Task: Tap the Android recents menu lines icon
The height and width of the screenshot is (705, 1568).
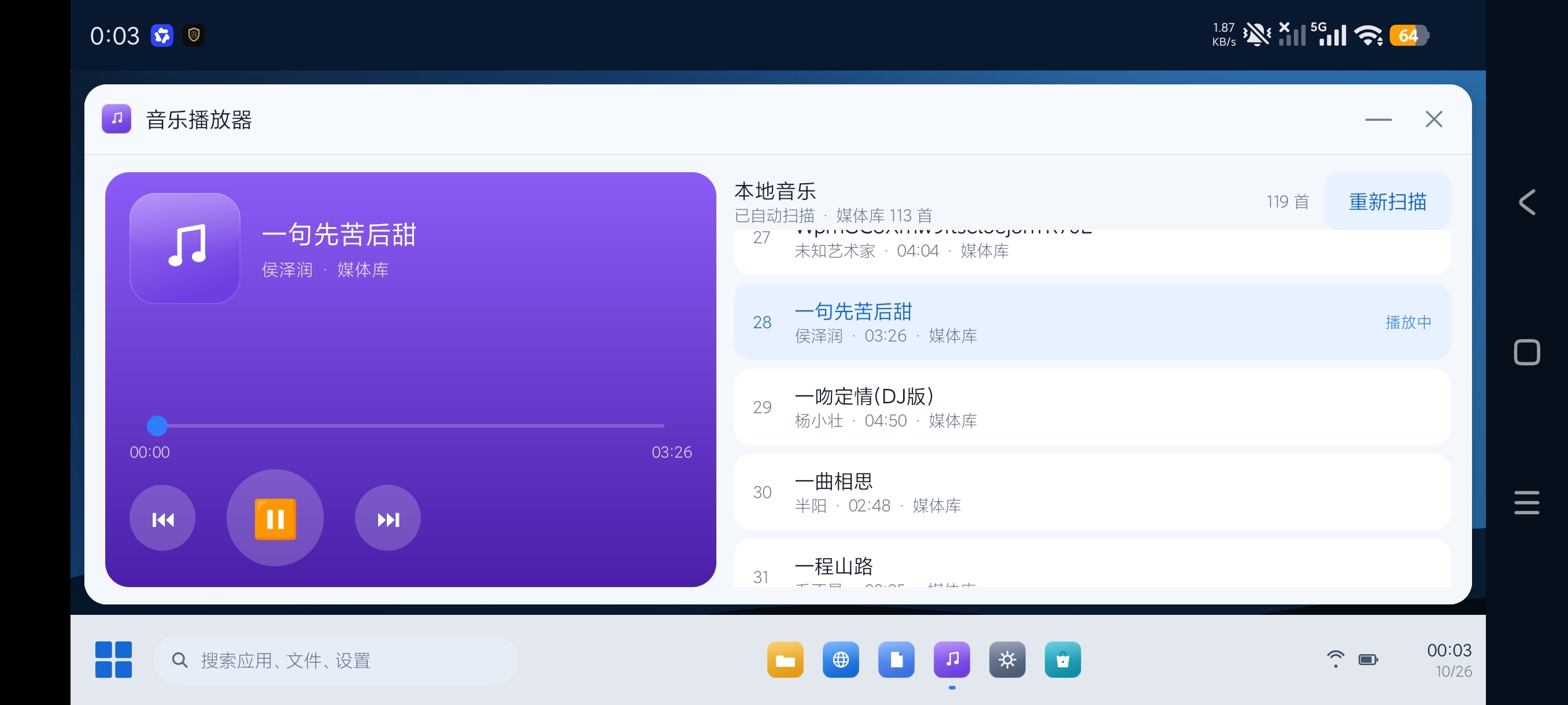Action: (x=1526, y=502)
